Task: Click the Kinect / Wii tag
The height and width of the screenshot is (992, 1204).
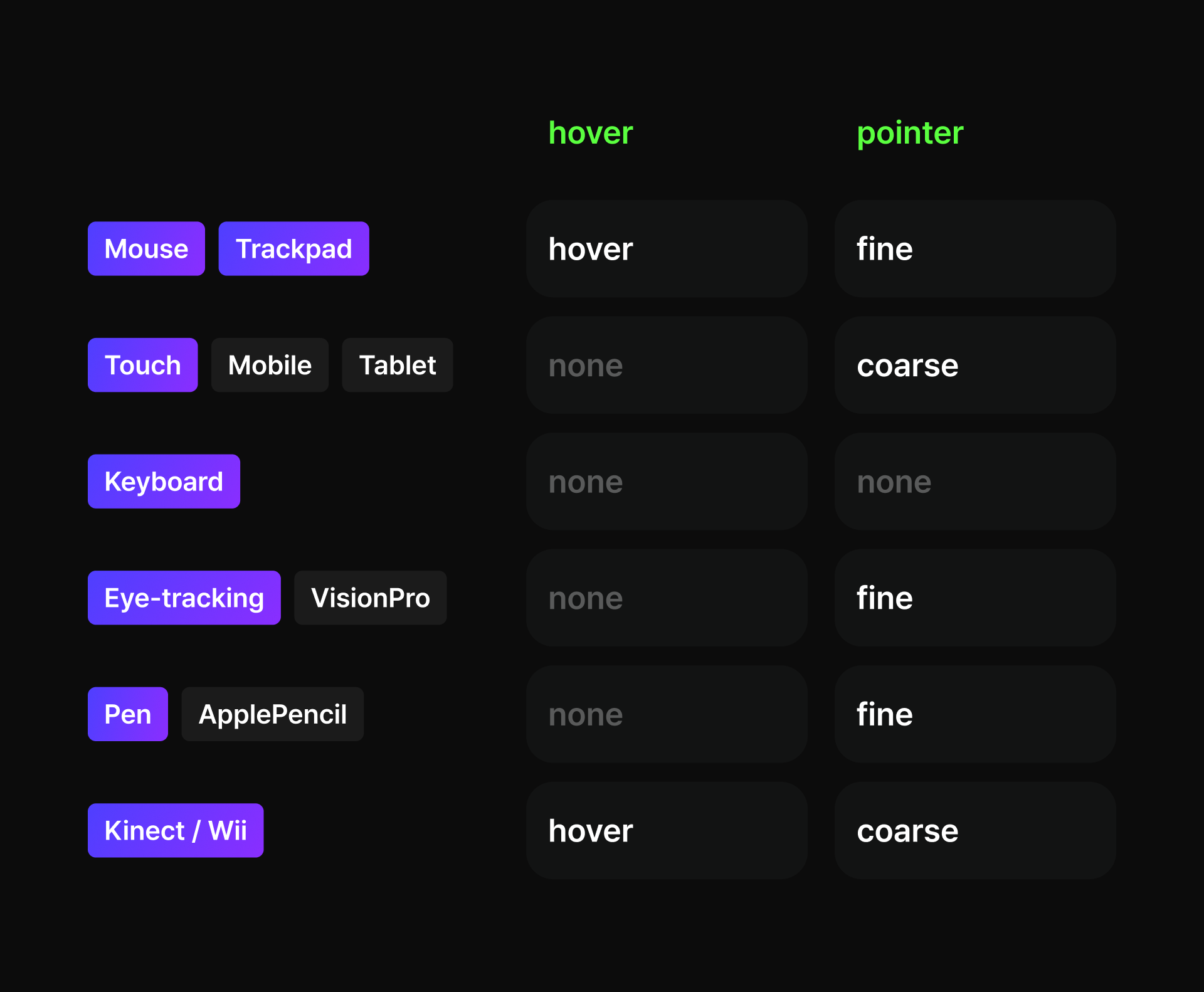Action: [176, 830]
